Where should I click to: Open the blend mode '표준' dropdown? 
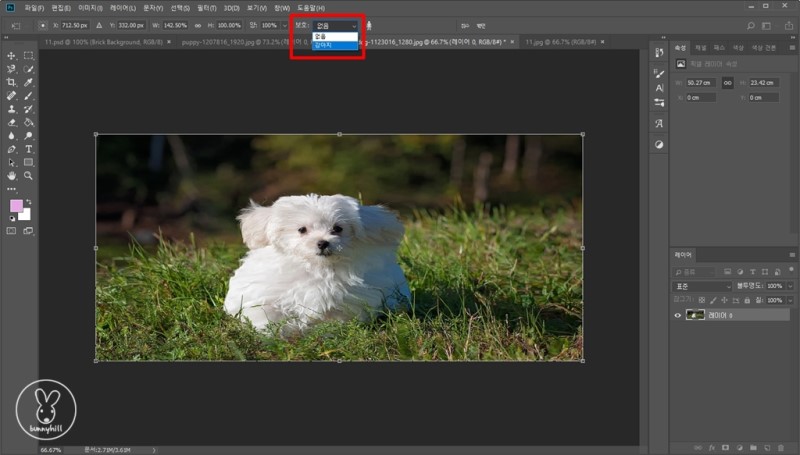coord(701,286)
